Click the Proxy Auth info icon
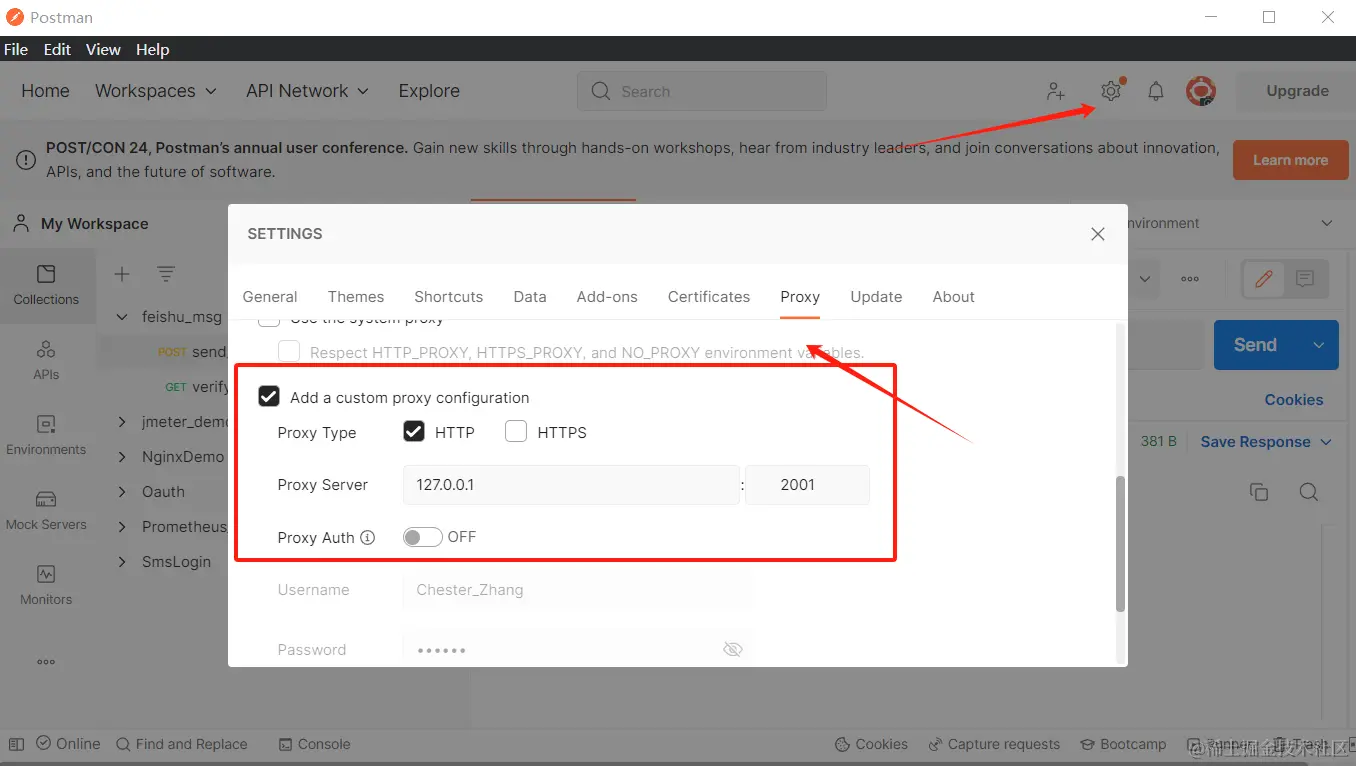The image size is (1356, 766). click(368, 537)
